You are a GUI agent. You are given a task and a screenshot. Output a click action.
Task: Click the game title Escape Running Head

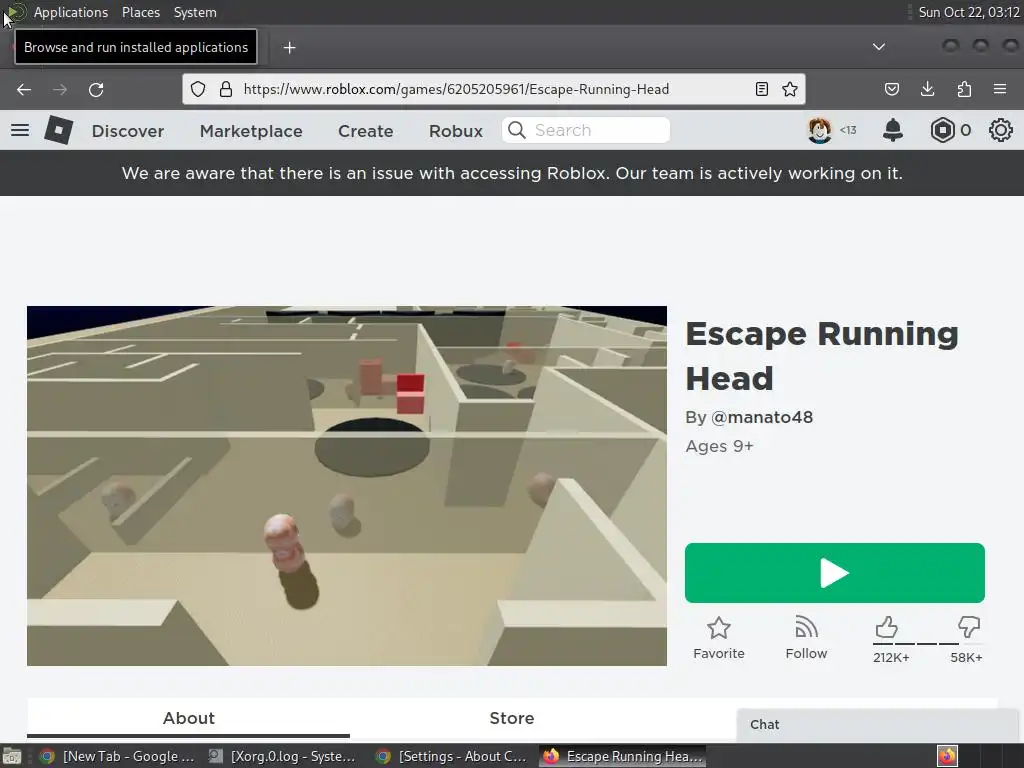822,356
